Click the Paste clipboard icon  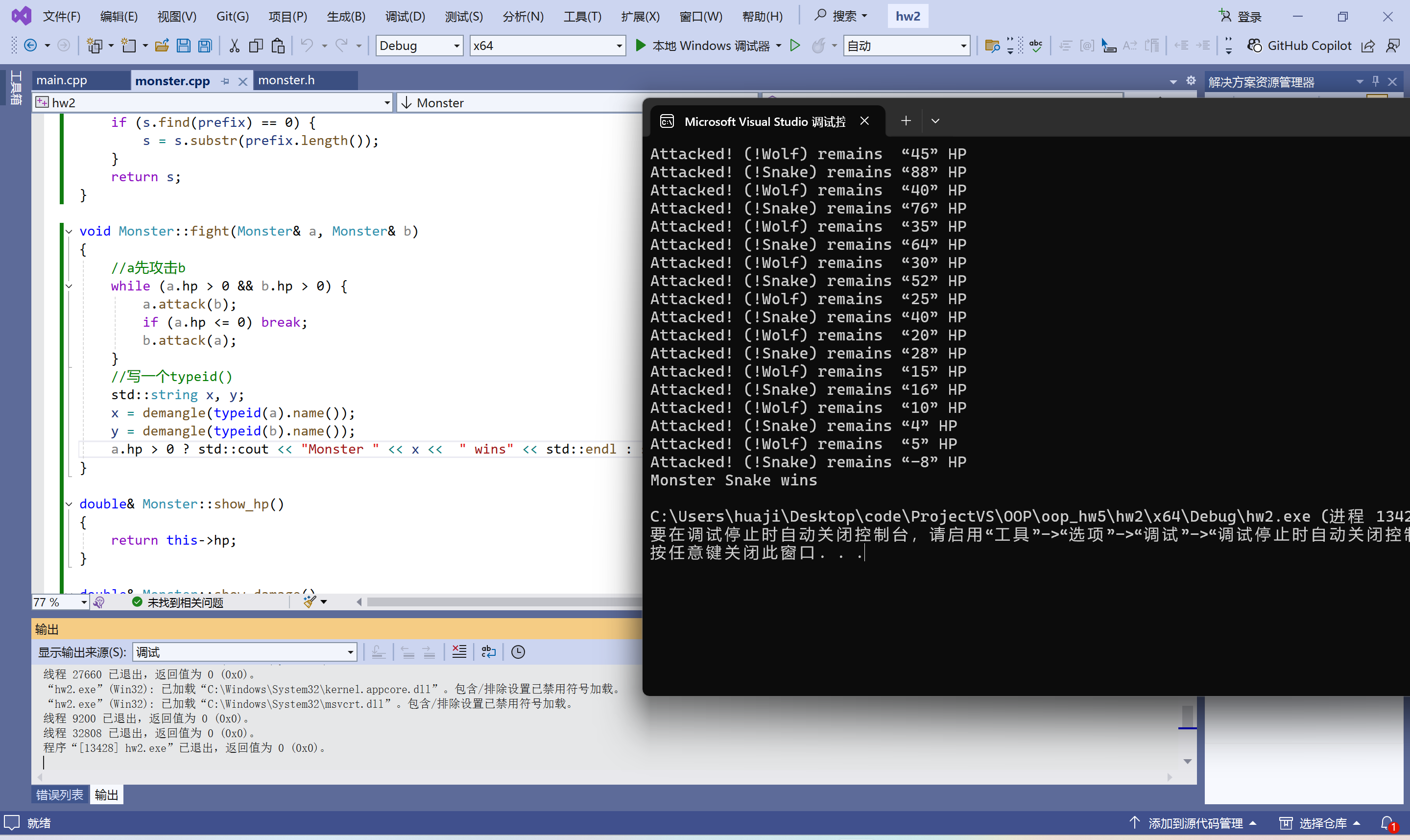pyautogui.click(x=277, y=46)
